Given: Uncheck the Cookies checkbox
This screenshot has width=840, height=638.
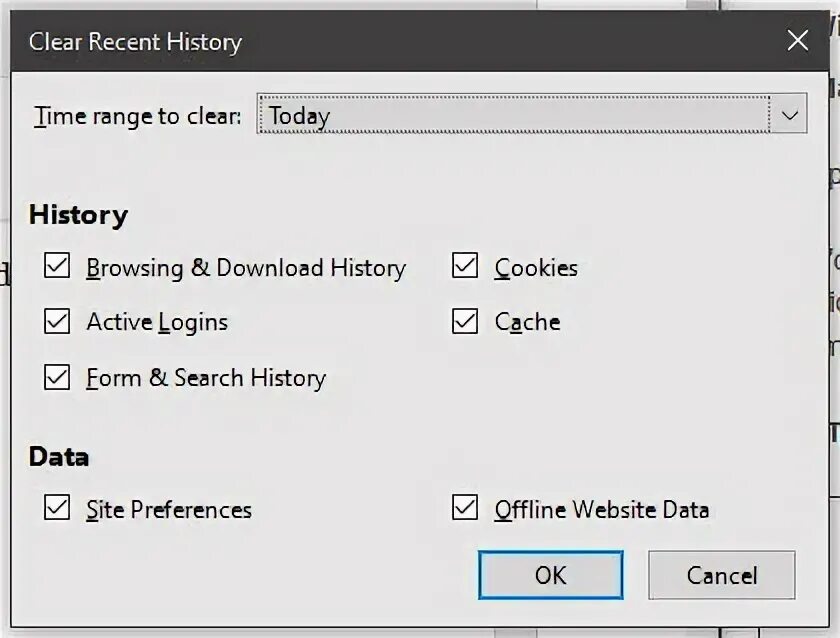Looking at the screenshot, I should point(465,267).
